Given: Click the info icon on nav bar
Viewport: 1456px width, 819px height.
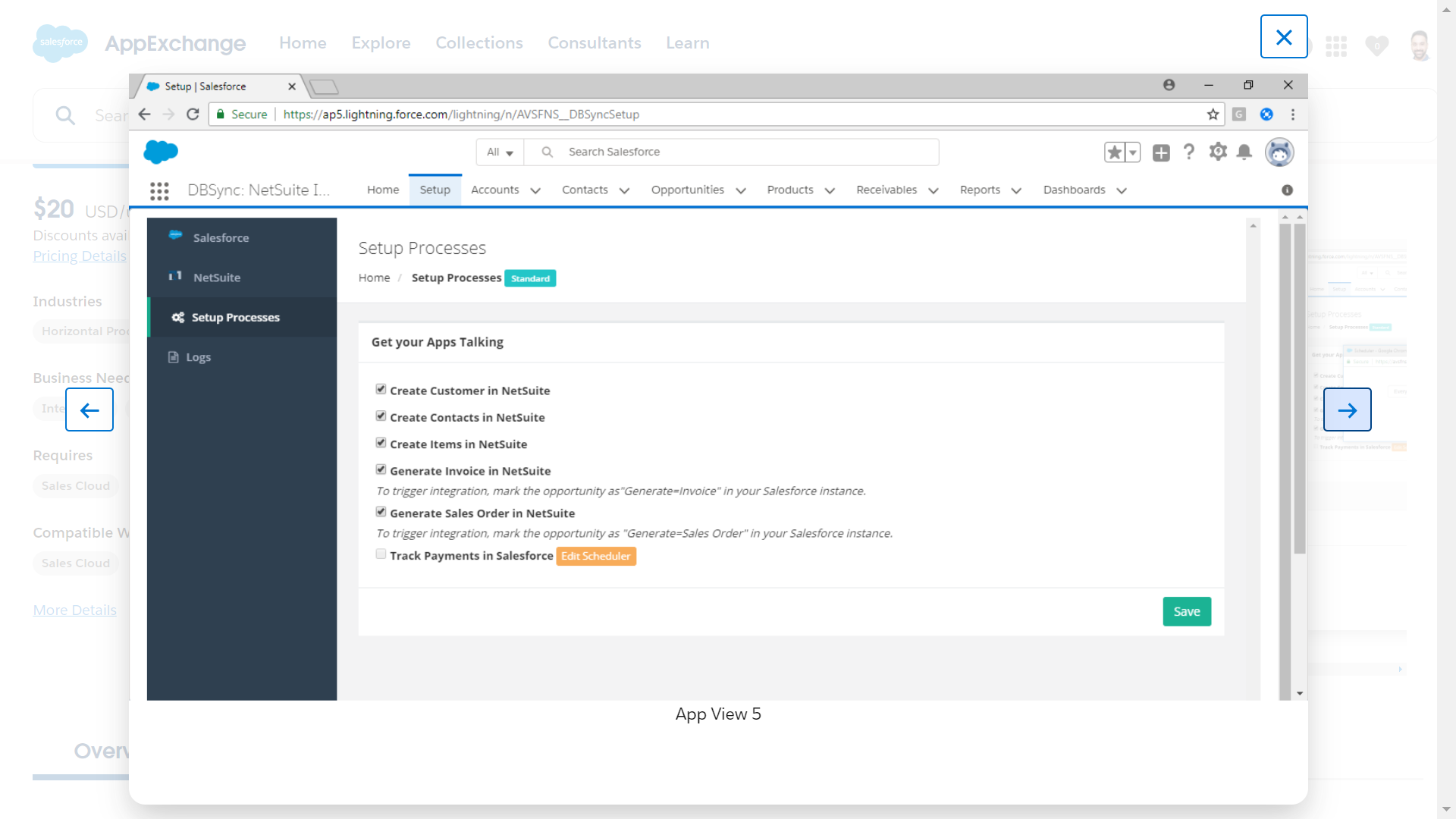Looking at the screenshot, I should [1287, 190].
